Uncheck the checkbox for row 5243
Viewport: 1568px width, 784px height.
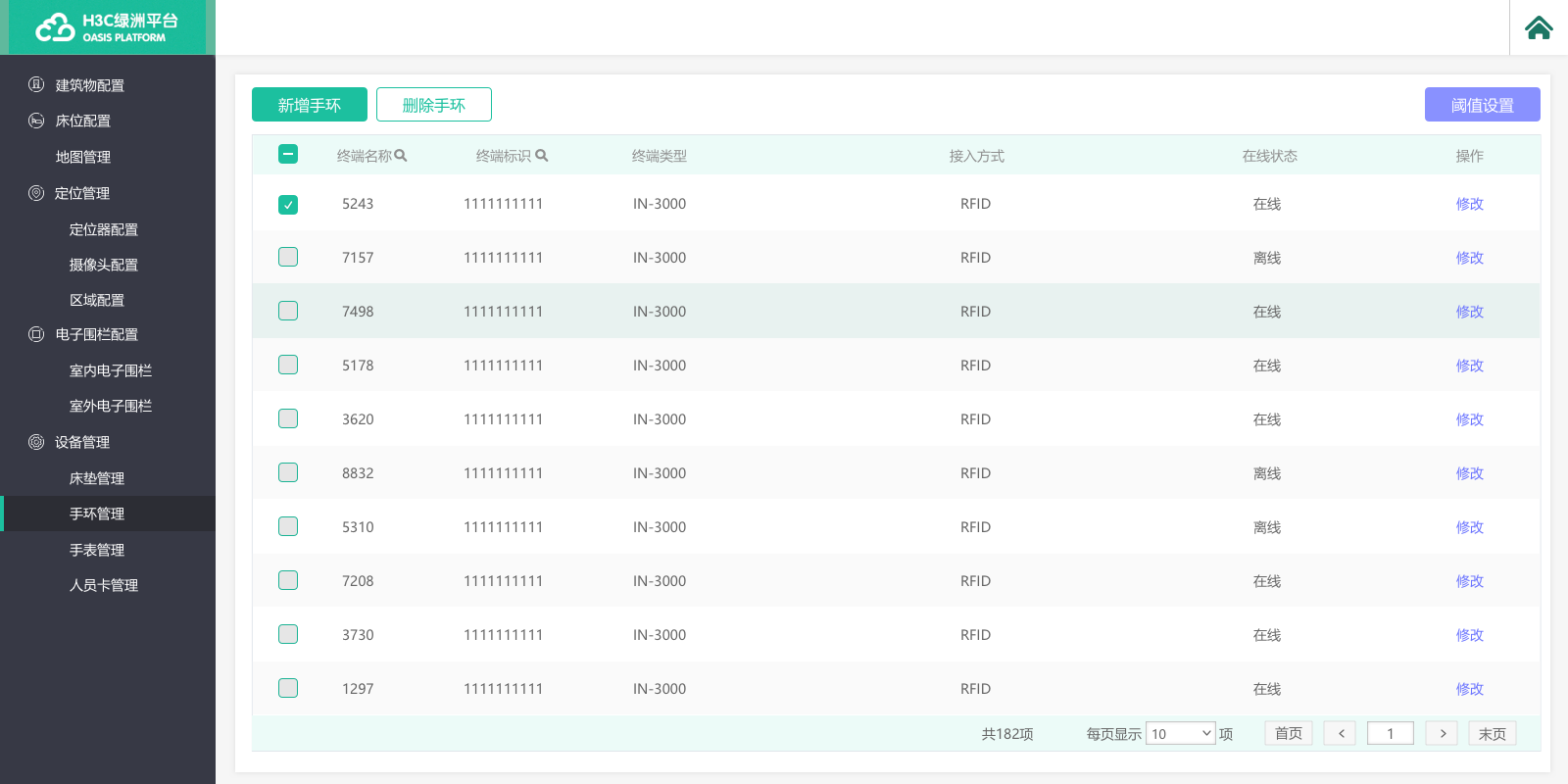tap(288, 204)
